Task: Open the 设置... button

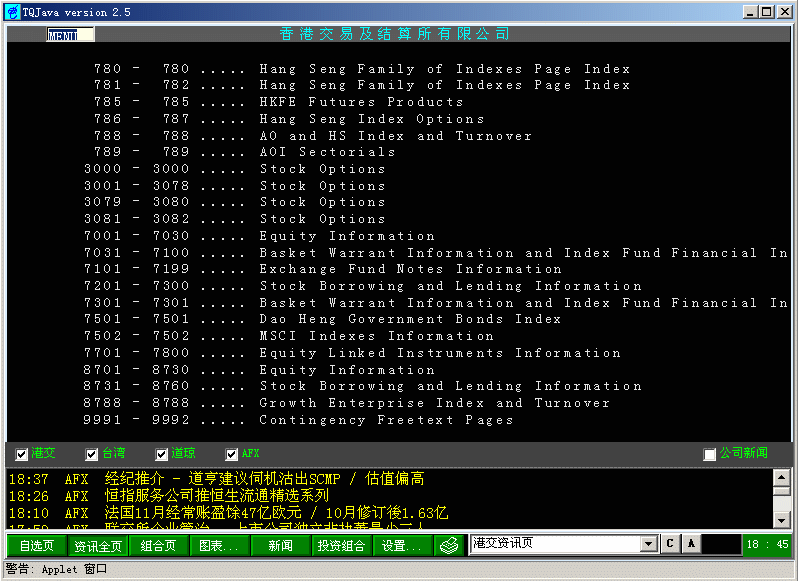Action: point(403,545)
